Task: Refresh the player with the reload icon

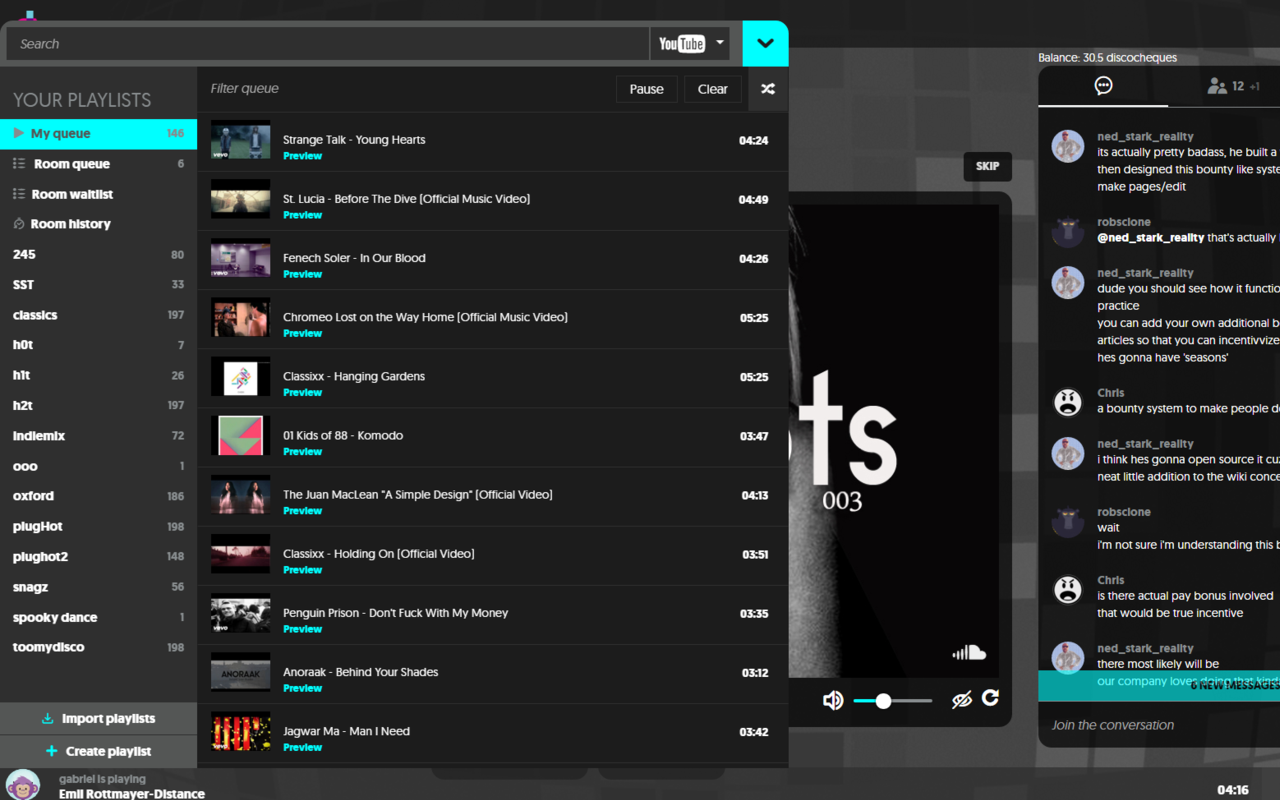Action: pyautogui.click(x=990, y=698)
